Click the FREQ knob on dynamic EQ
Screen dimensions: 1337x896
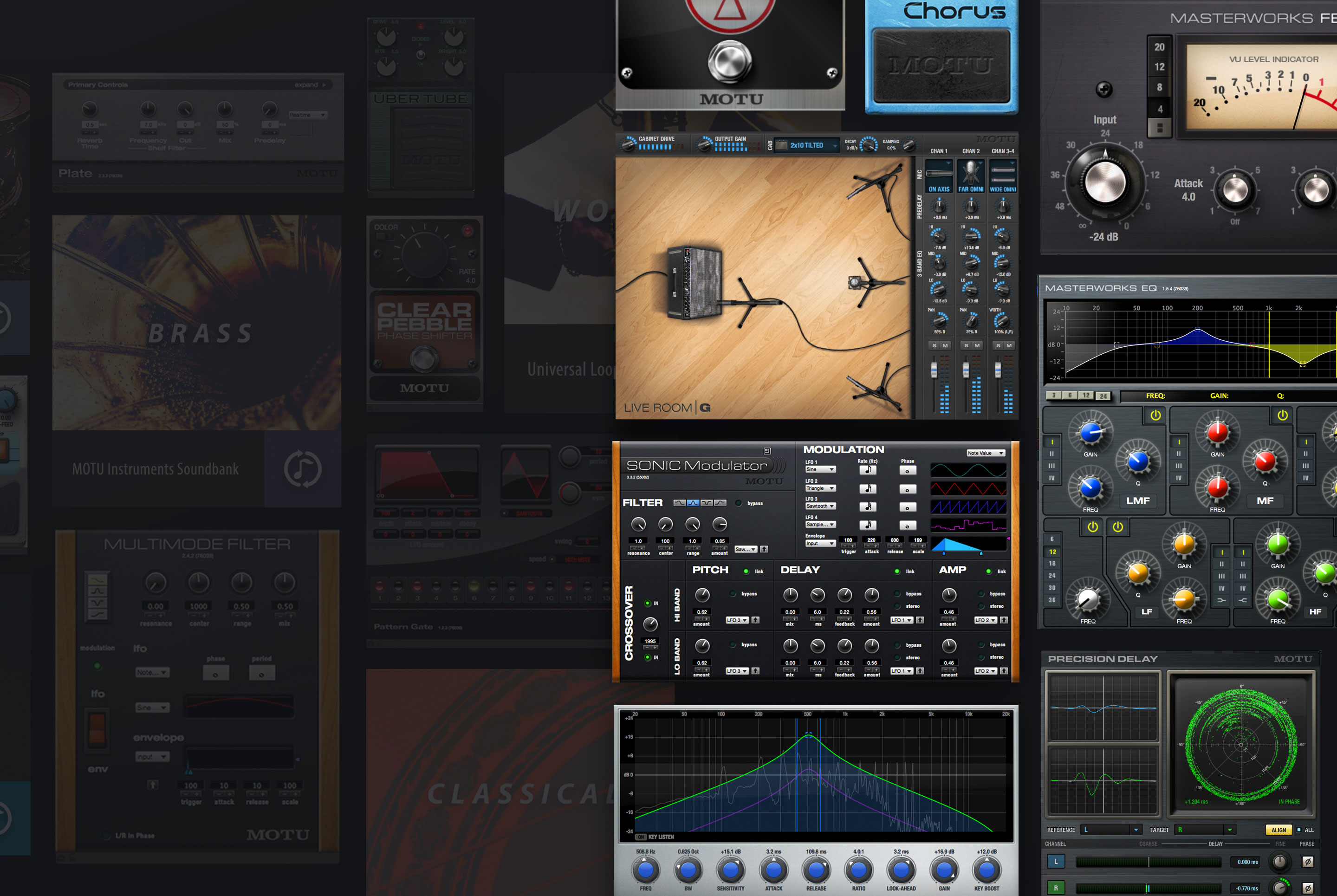[x=645, y=870]
